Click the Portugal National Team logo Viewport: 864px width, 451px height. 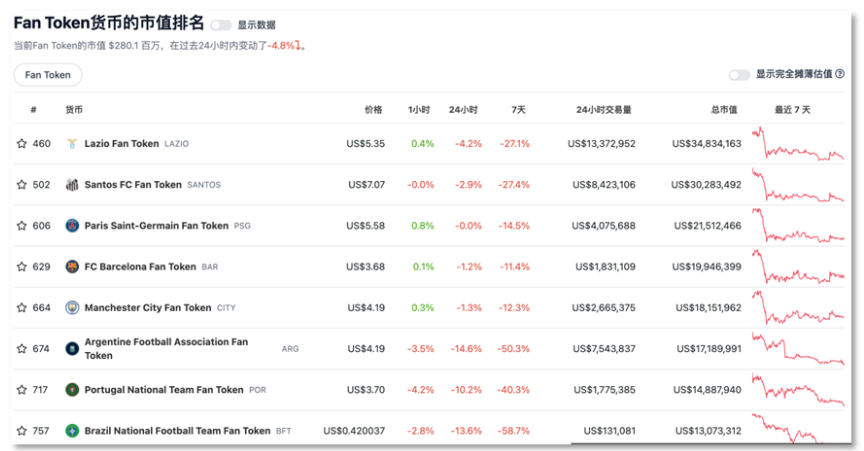click(72, 390)
